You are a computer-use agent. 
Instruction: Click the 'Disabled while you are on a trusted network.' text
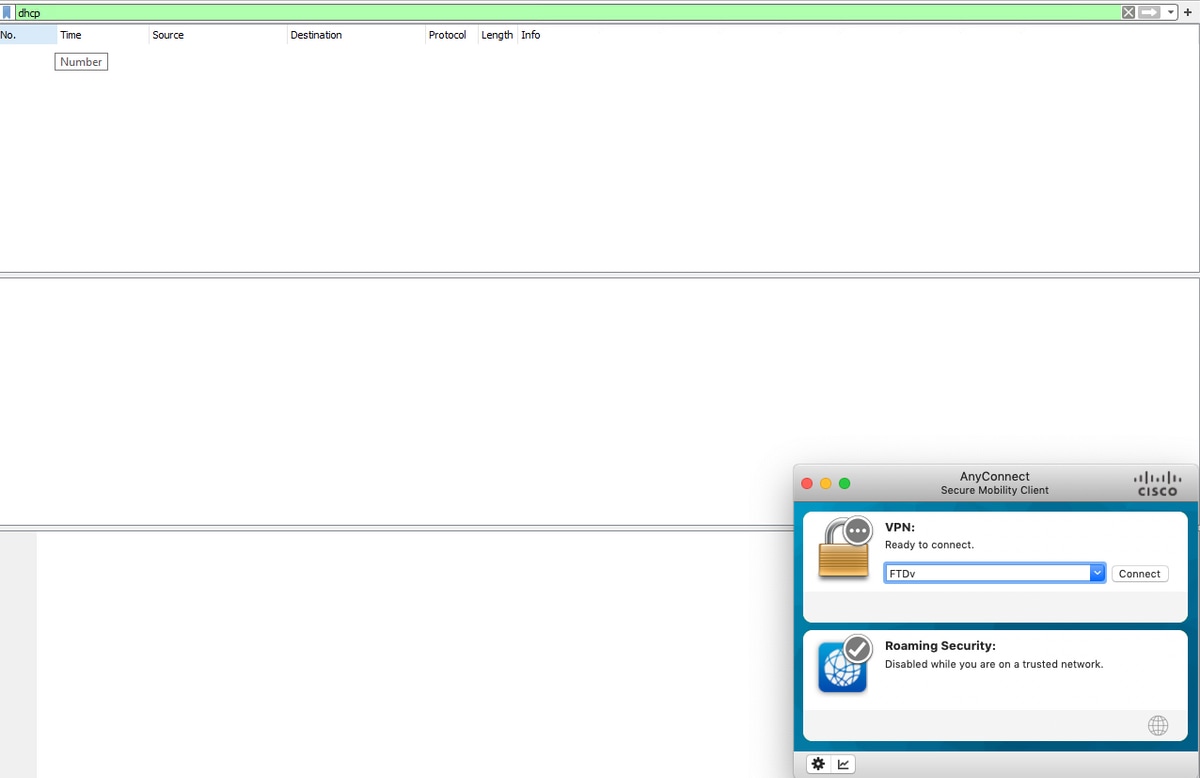tap(994, 664)
